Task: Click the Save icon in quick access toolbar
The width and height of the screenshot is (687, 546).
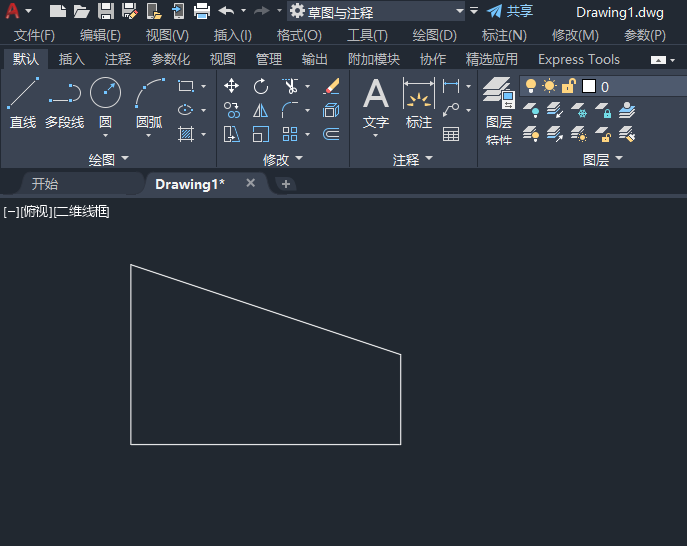Action: click(x=106, y=11)
